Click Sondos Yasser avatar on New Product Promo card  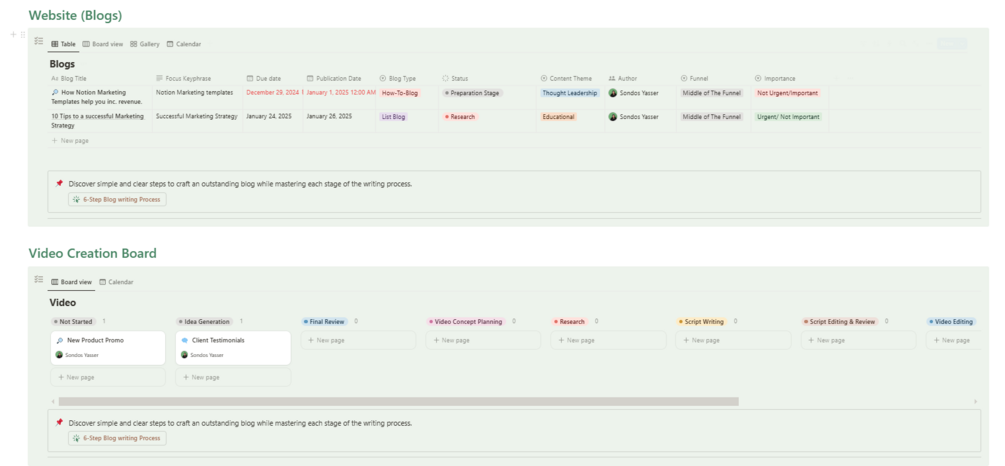[59, 354]
